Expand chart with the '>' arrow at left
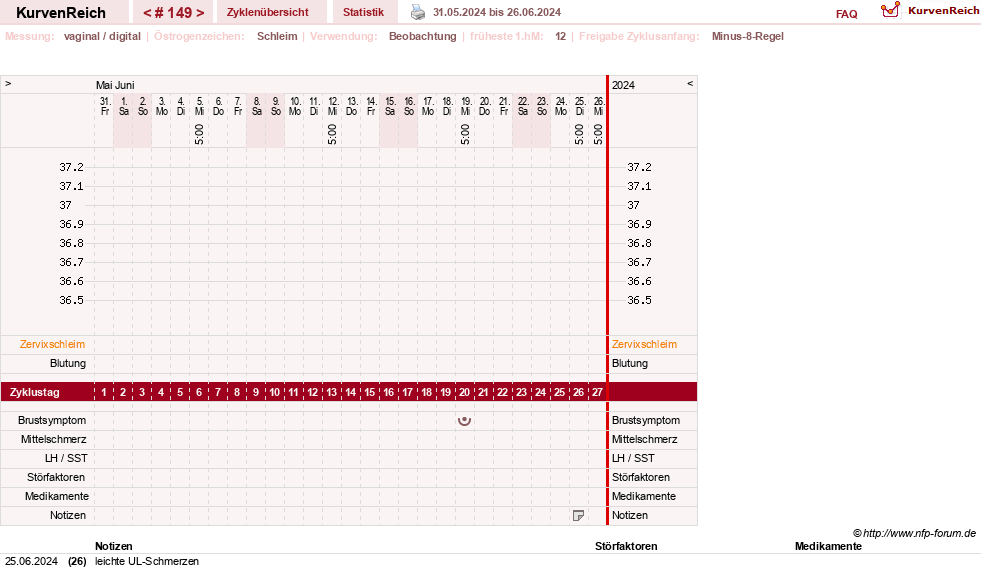 [8, 83]
